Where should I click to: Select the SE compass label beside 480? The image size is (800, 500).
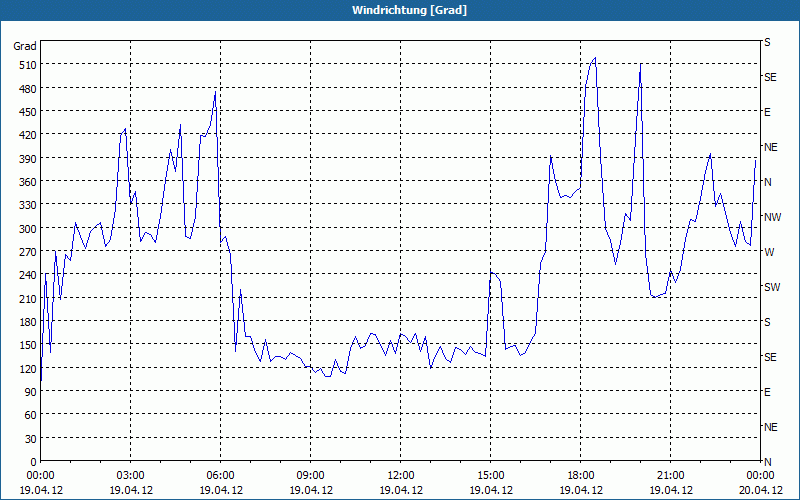pos(770,77)
